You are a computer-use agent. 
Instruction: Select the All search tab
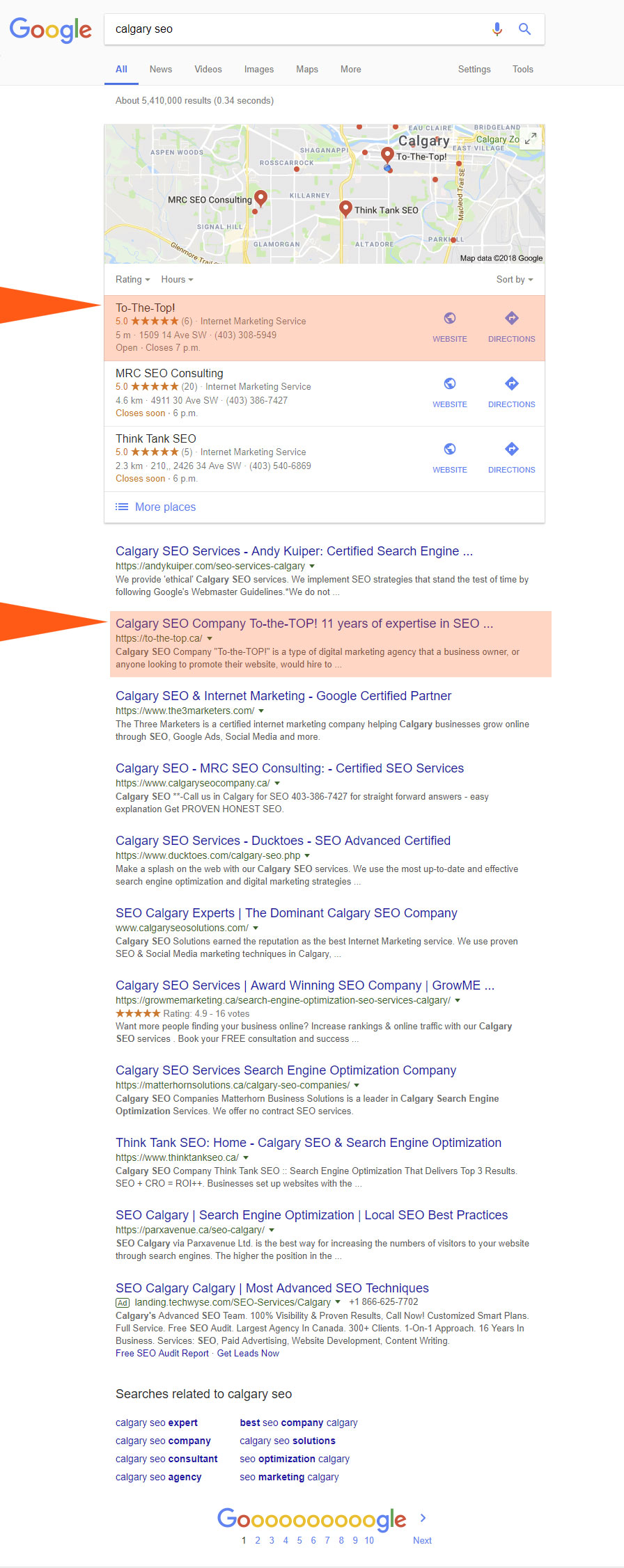[121, 69]
